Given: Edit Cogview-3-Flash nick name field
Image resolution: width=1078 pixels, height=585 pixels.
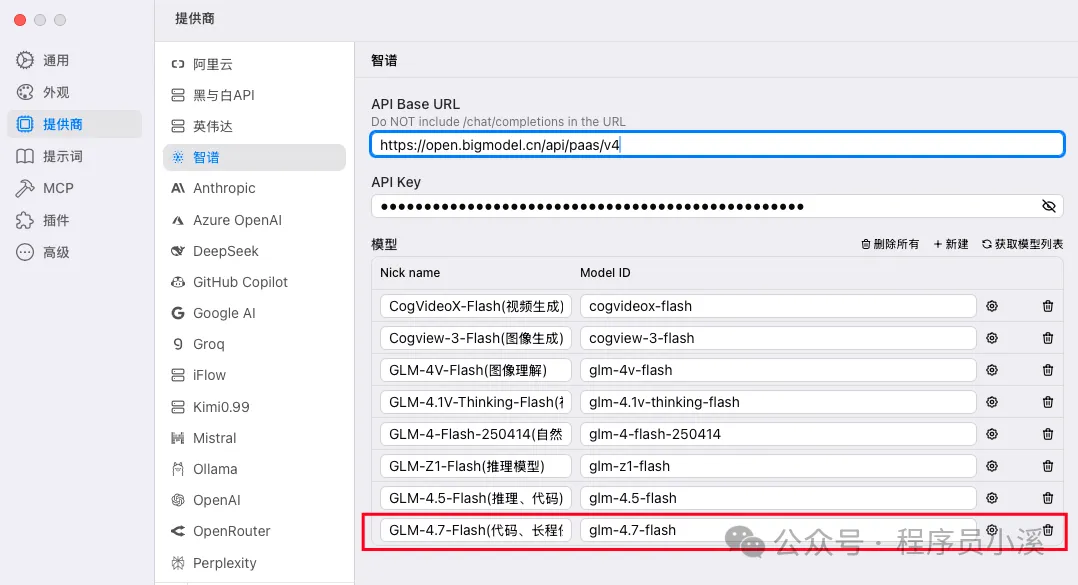Looking at the screenshot, I should coord(476,338).
